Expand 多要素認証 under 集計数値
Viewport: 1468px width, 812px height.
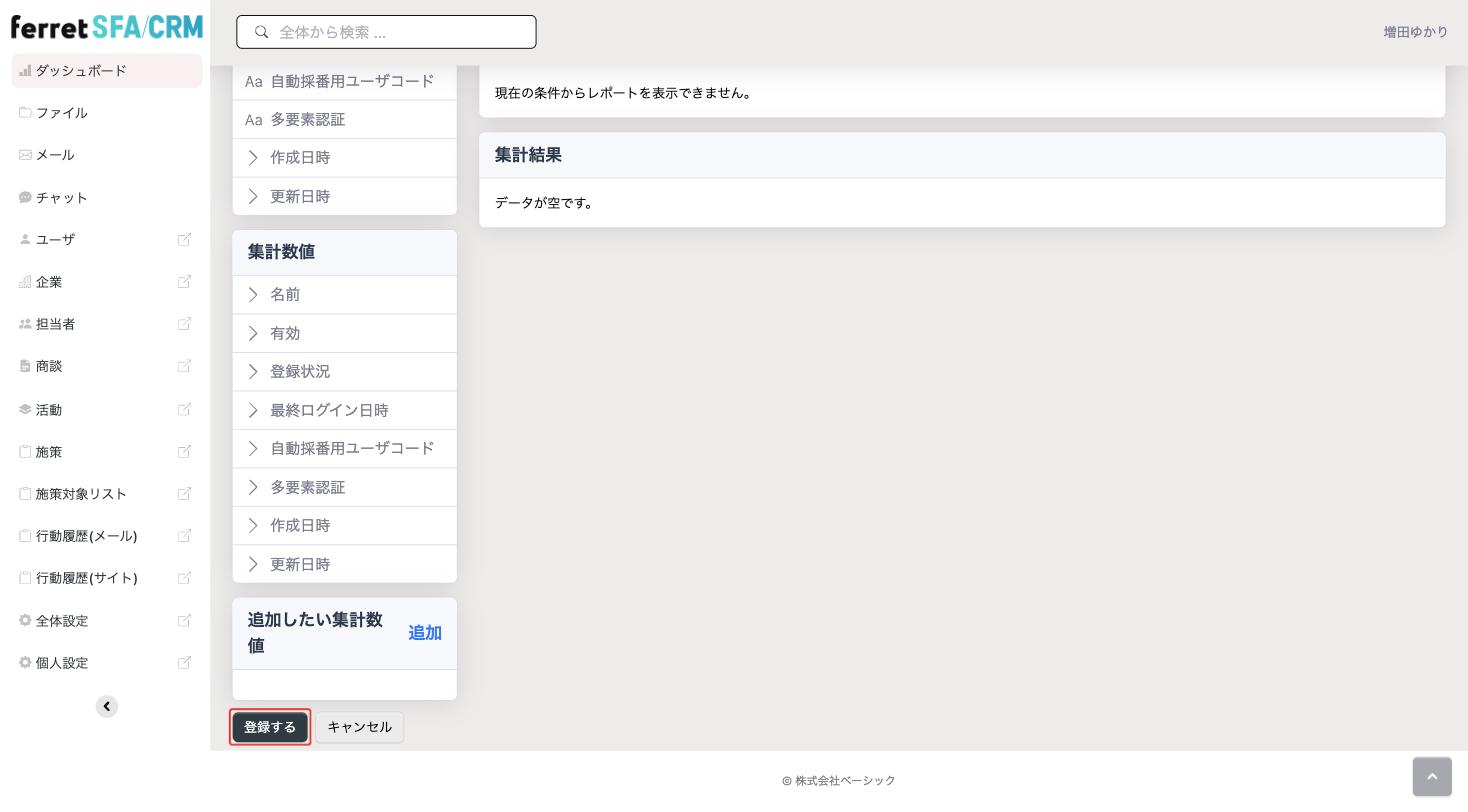coord(344,487)
